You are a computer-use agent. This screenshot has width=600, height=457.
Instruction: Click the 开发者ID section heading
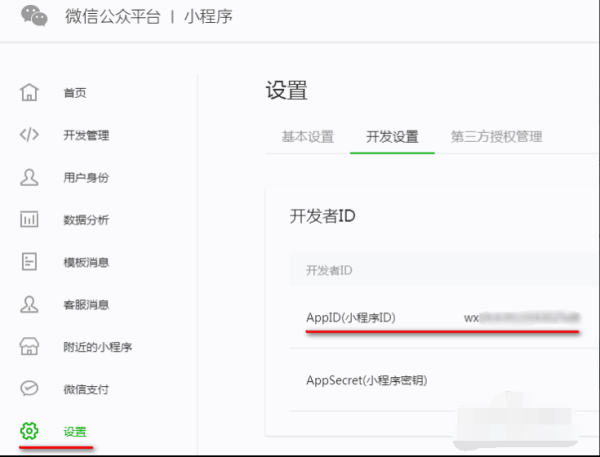click(323, 216)
